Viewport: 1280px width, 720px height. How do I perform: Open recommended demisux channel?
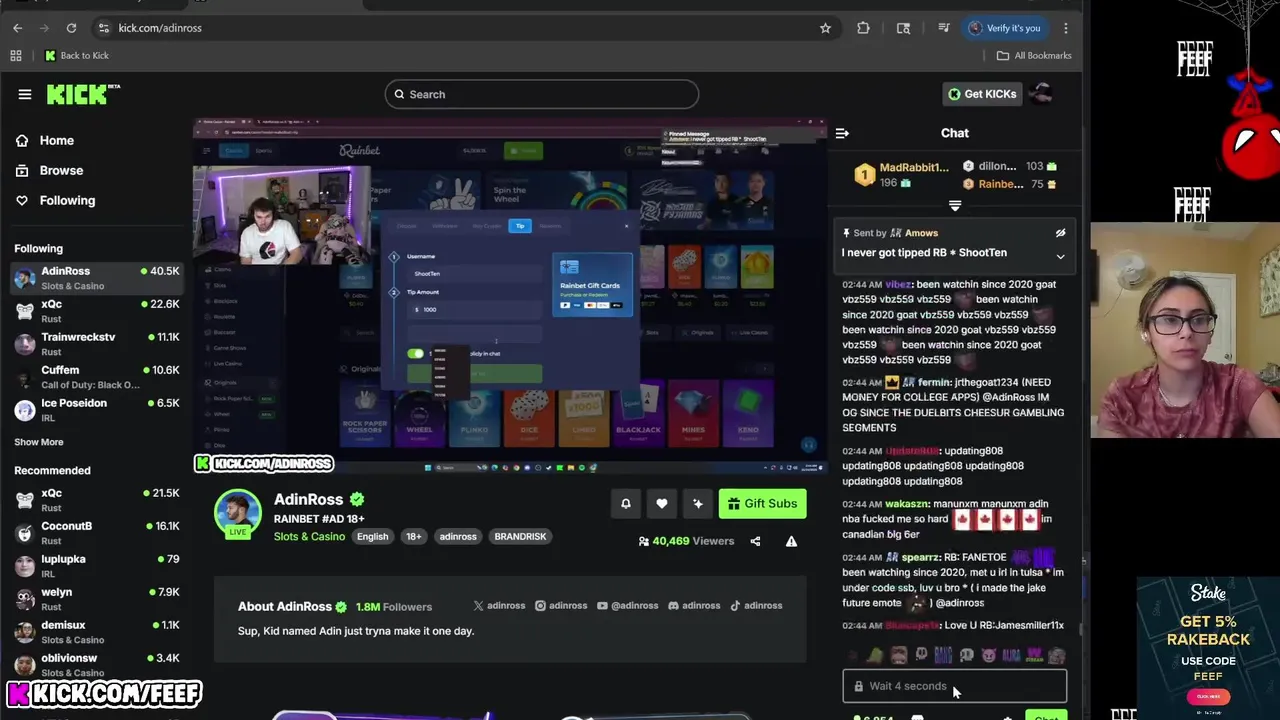tap(96, 632)
